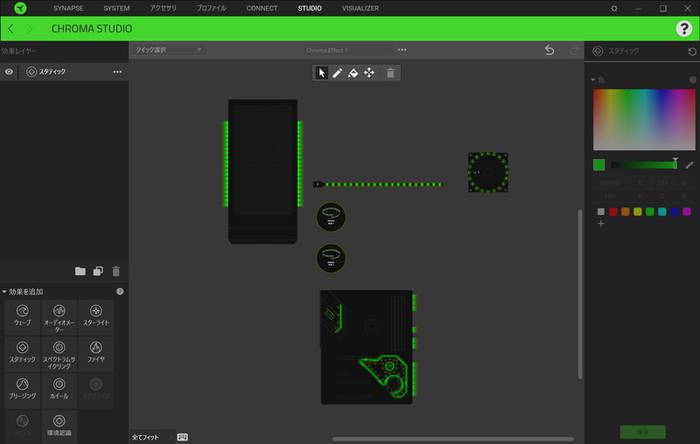Screen dimensions: 700x444
Task: Add the ウェーブ (Wave) effect
Action: click(x=22, y=315)
